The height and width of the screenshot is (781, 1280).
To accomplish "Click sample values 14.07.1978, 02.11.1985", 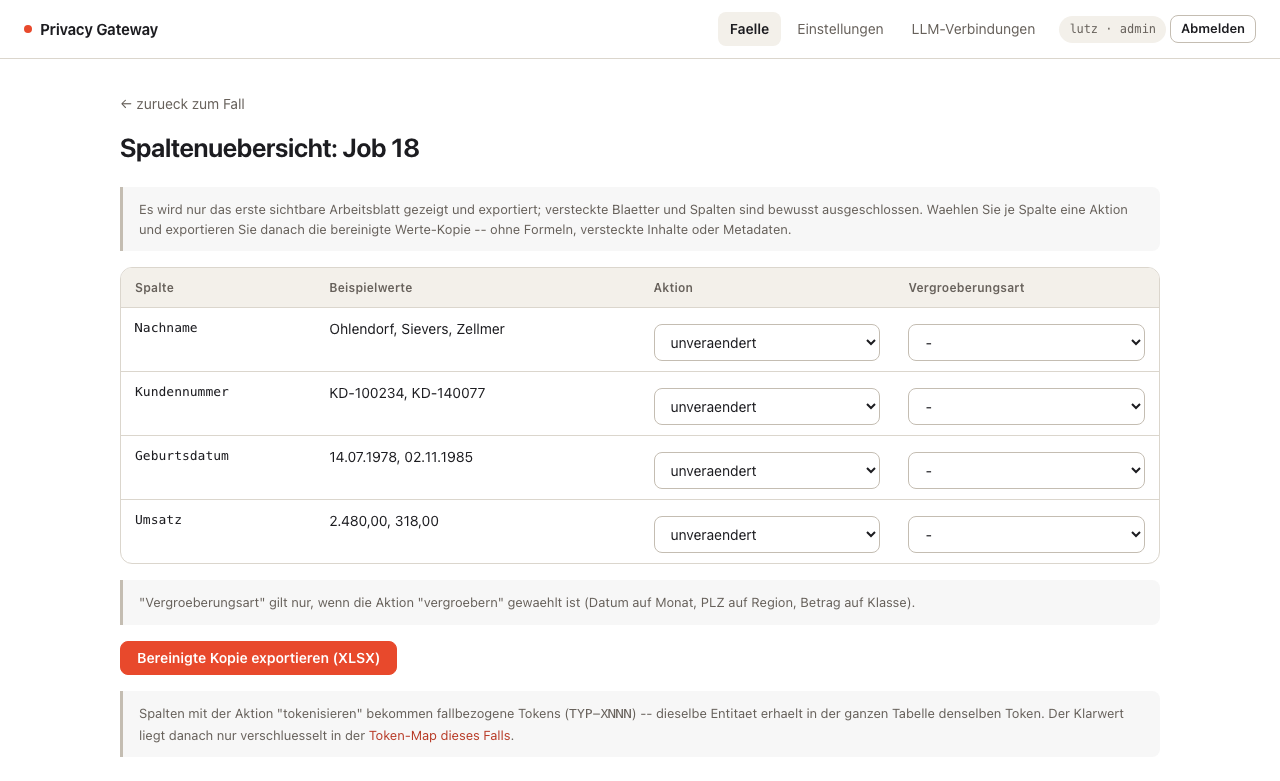I will pos(401,457).
